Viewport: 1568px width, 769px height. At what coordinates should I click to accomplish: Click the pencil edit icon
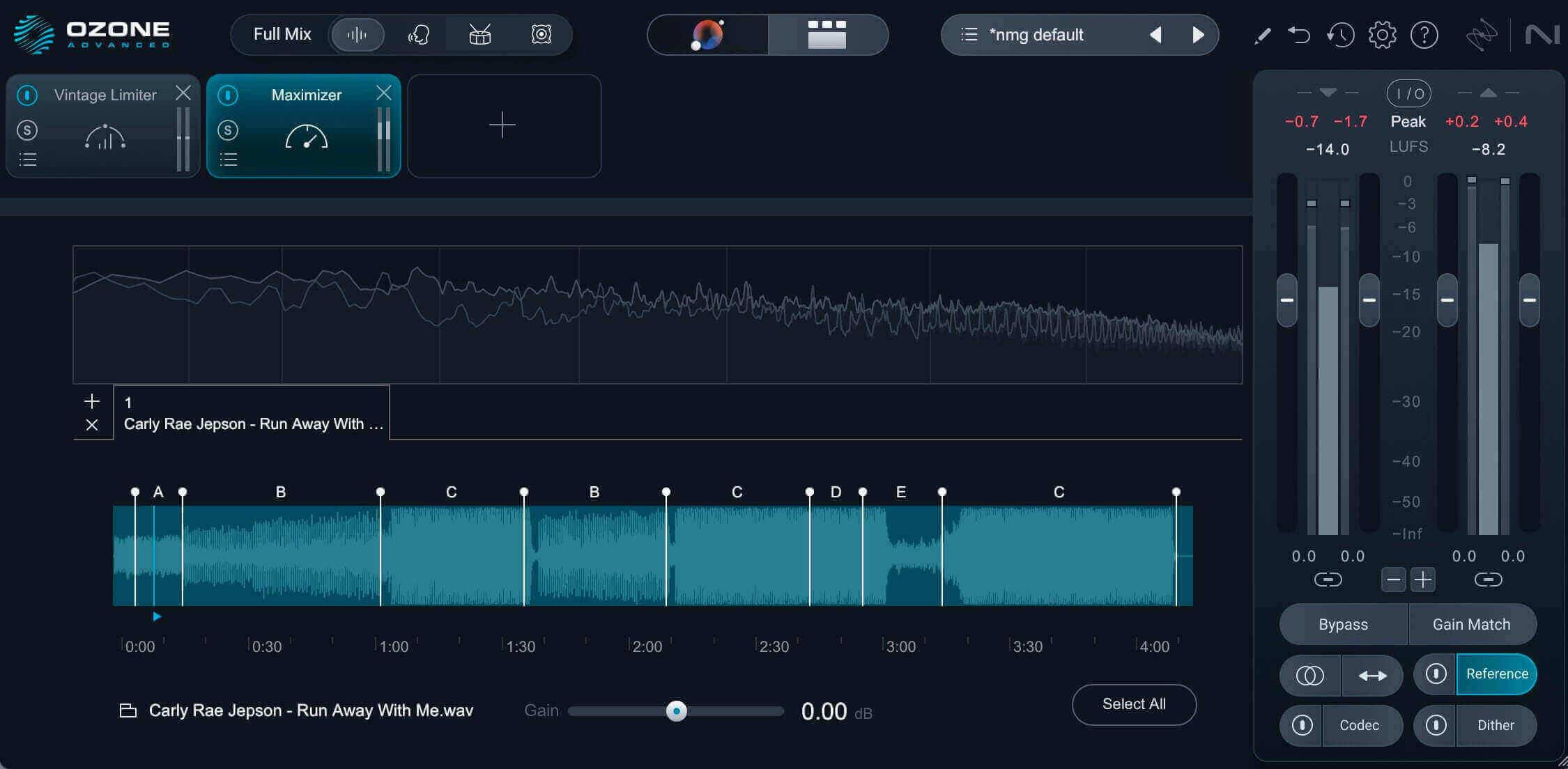[x=1262, y=36]
